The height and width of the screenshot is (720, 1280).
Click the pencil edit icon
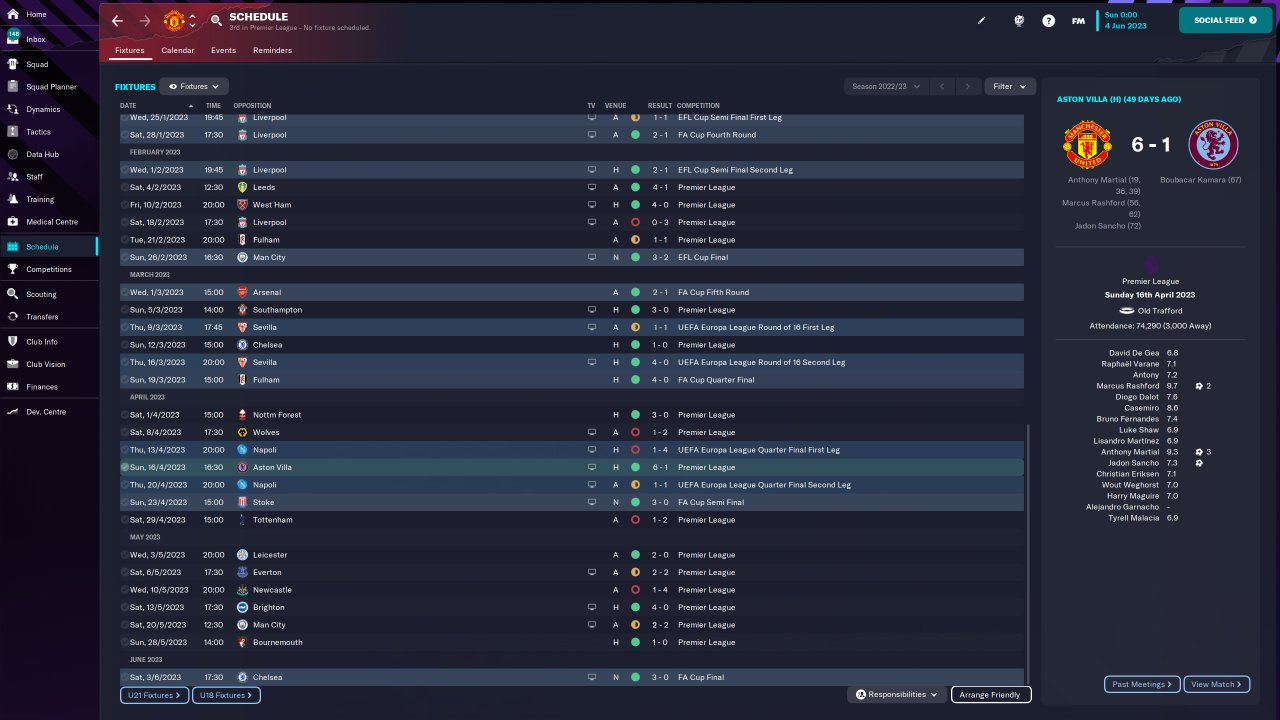982,20
